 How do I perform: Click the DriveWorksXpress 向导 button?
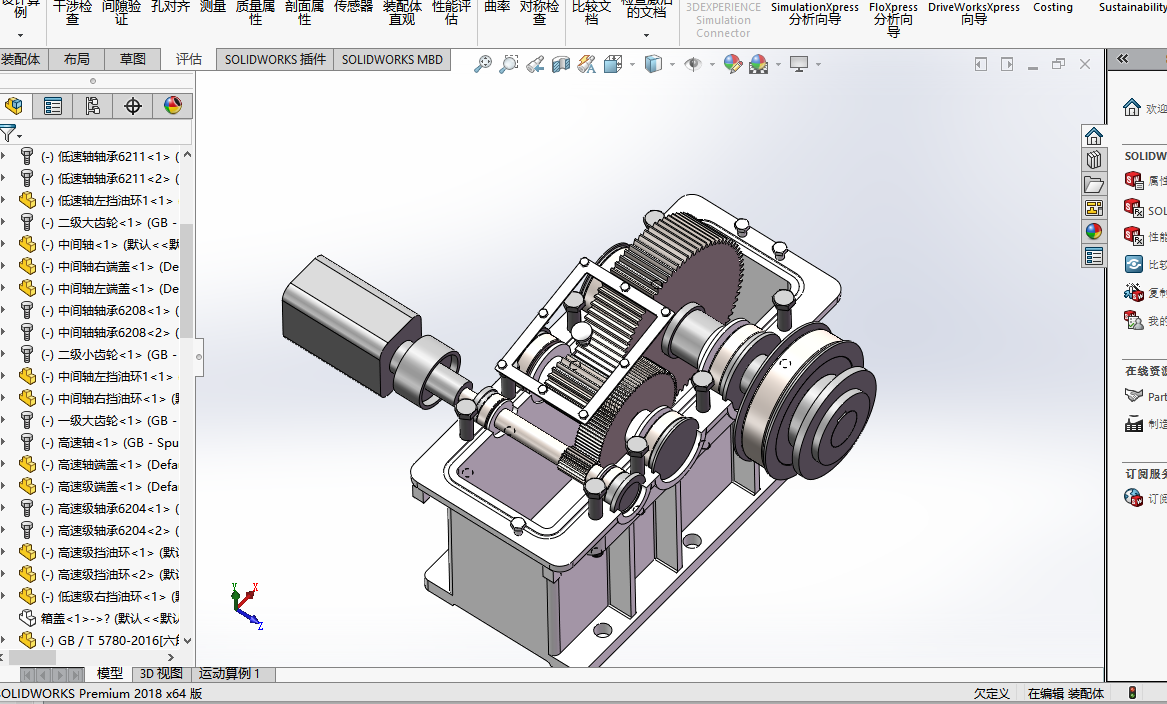coord(973,13)
